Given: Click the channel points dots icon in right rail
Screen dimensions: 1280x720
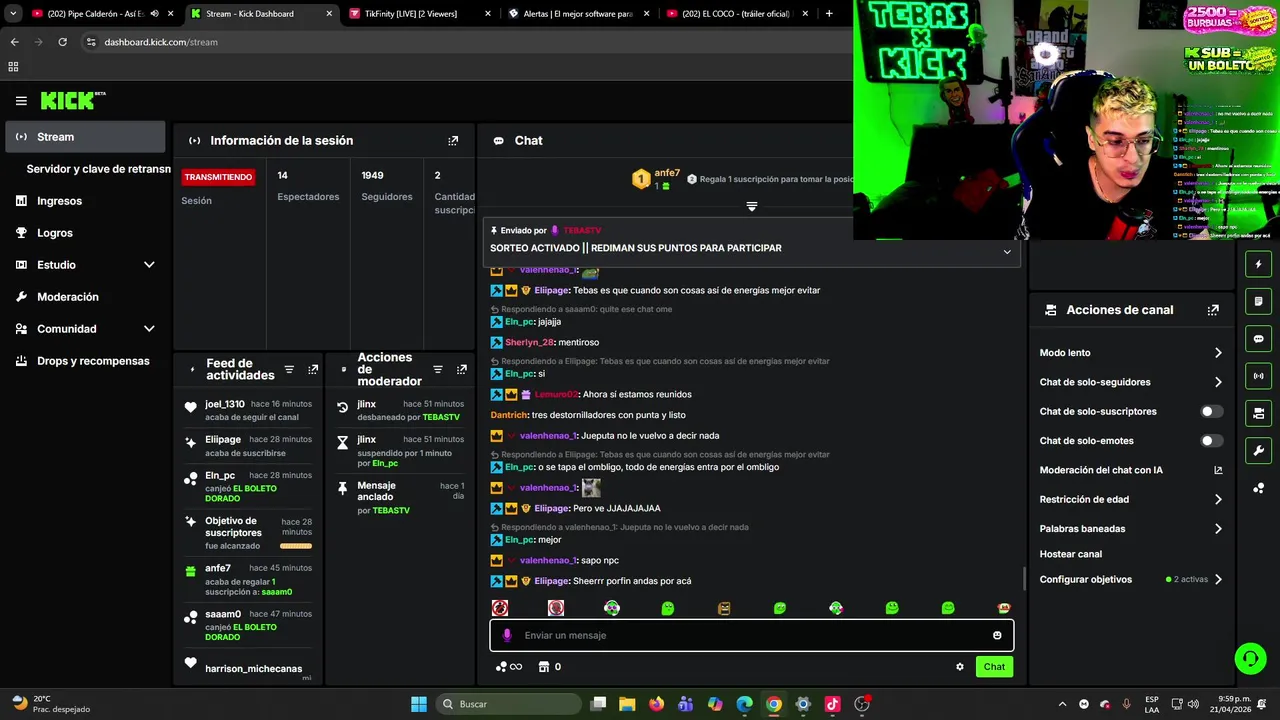Looking at the screenshot, I should [1258, 488].
